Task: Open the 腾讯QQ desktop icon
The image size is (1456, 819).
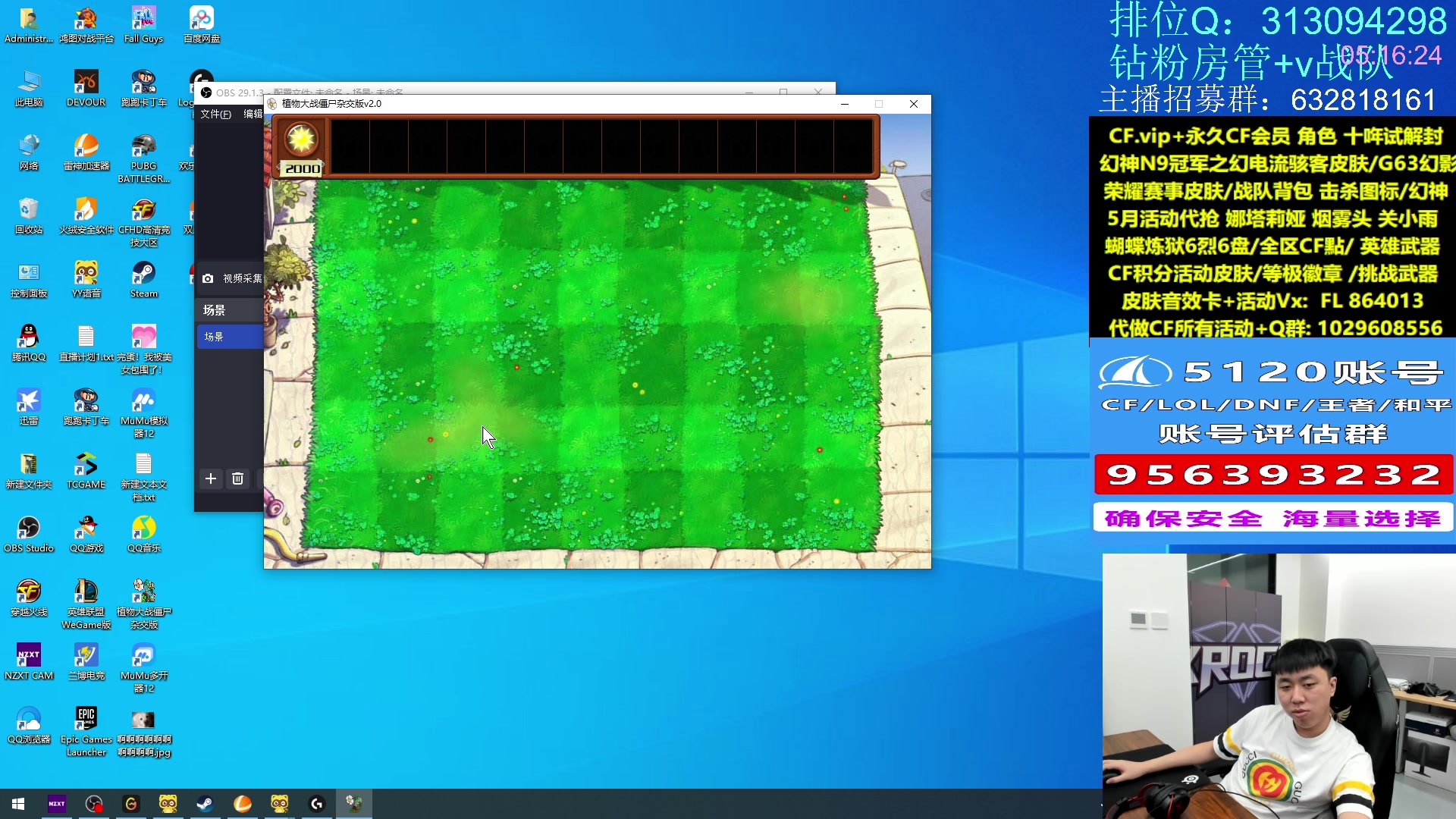Action: 29,344
